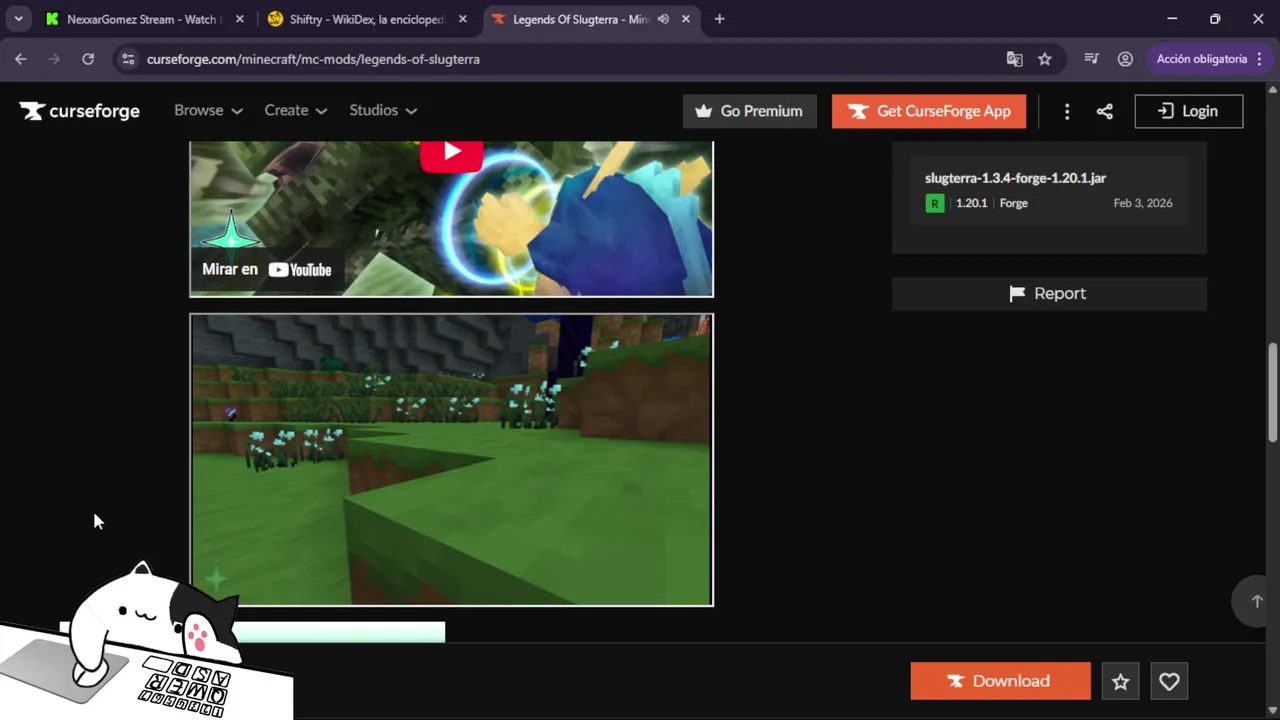Viewport: 1280px width, 720px height.
Task: Expand the Browse menu
Action: (208, 110)
